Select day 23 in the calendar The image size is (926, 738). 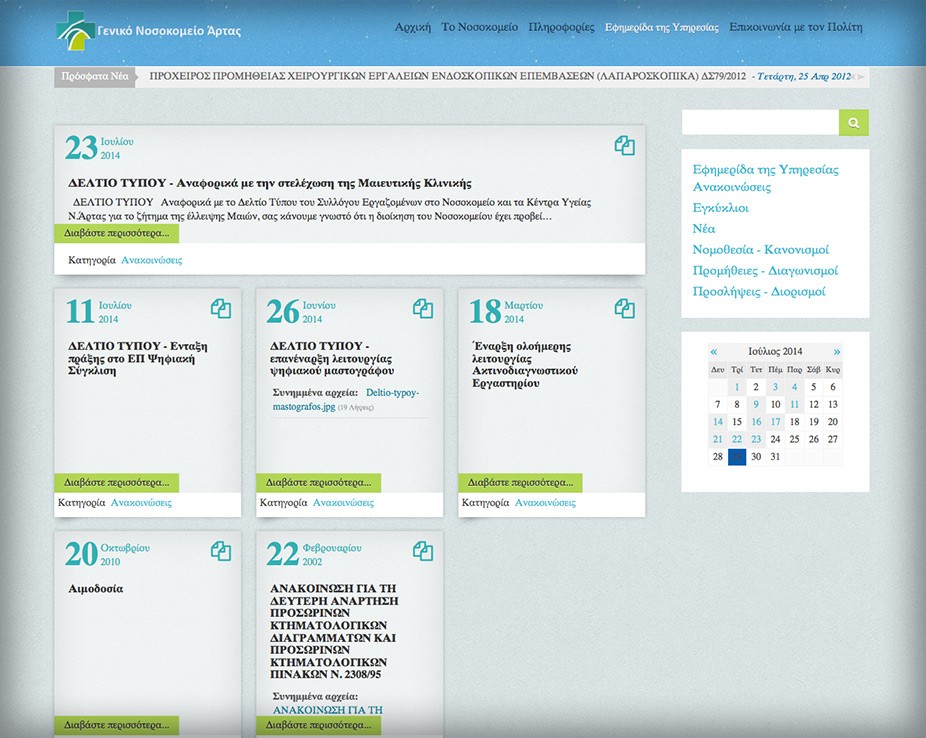pos(756,439)
